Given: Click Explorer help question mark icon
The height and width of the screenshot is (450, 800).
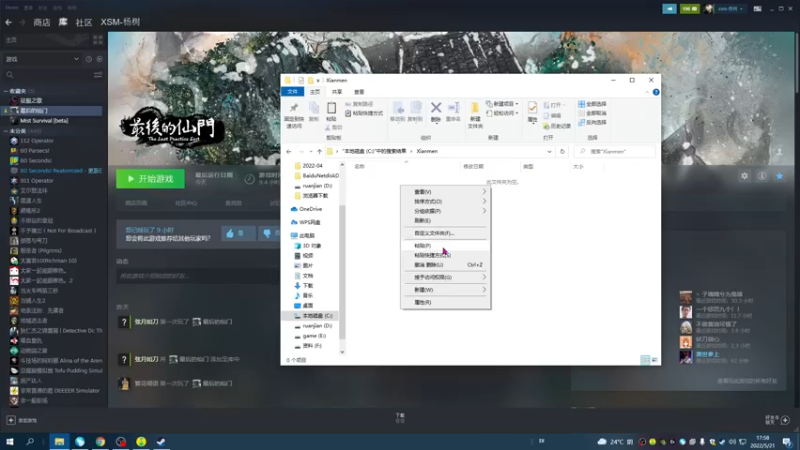Looking at the screenshot, I should click(656, 92).
